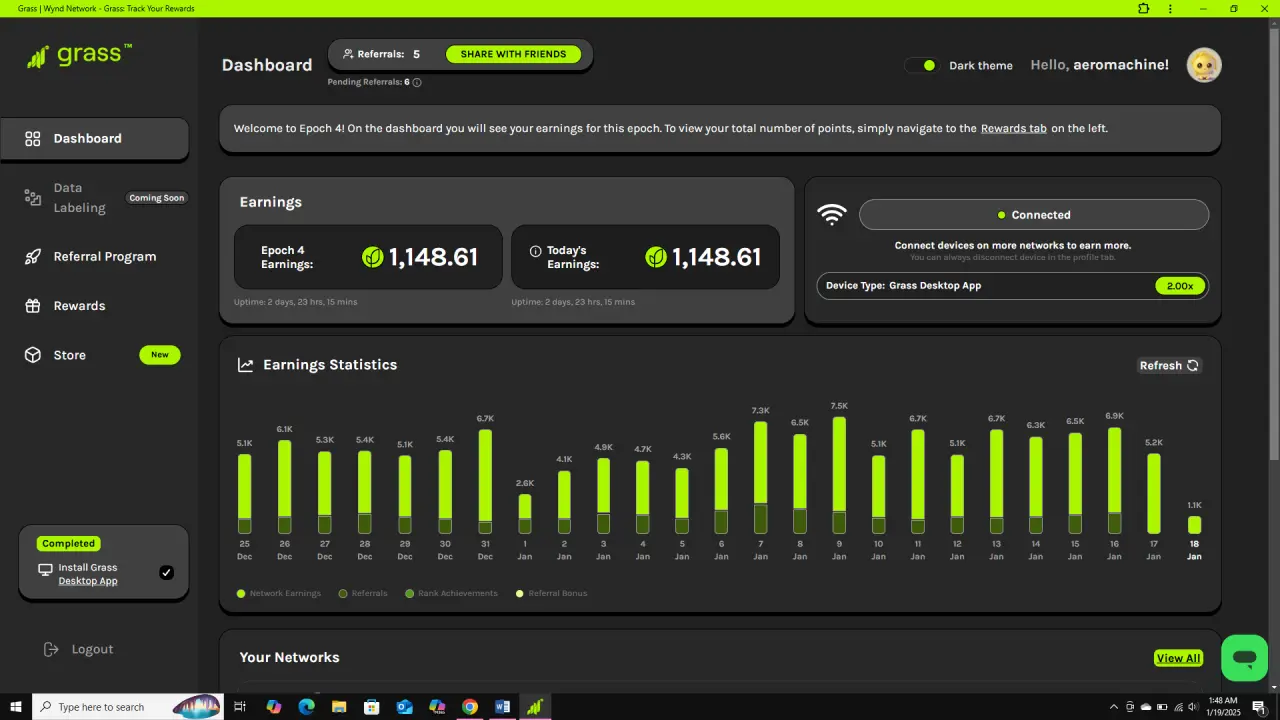
Task: Click the Dashboard grid icon
Action: (33, 139)
